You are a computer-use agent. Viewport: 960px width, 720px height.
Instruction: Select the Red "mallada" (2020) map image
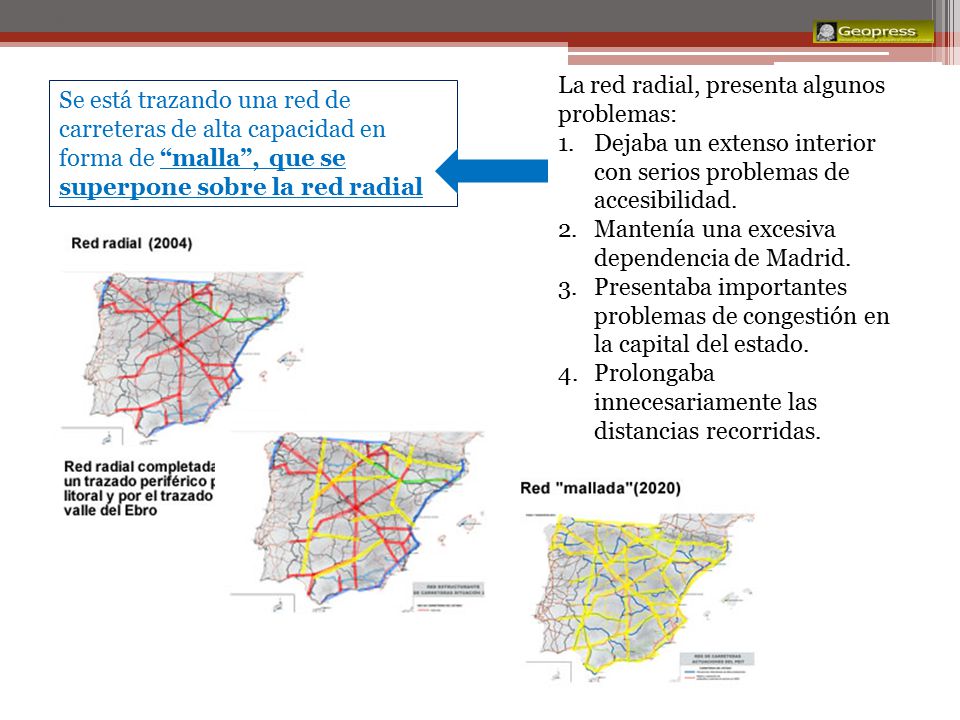coord(640,597)
